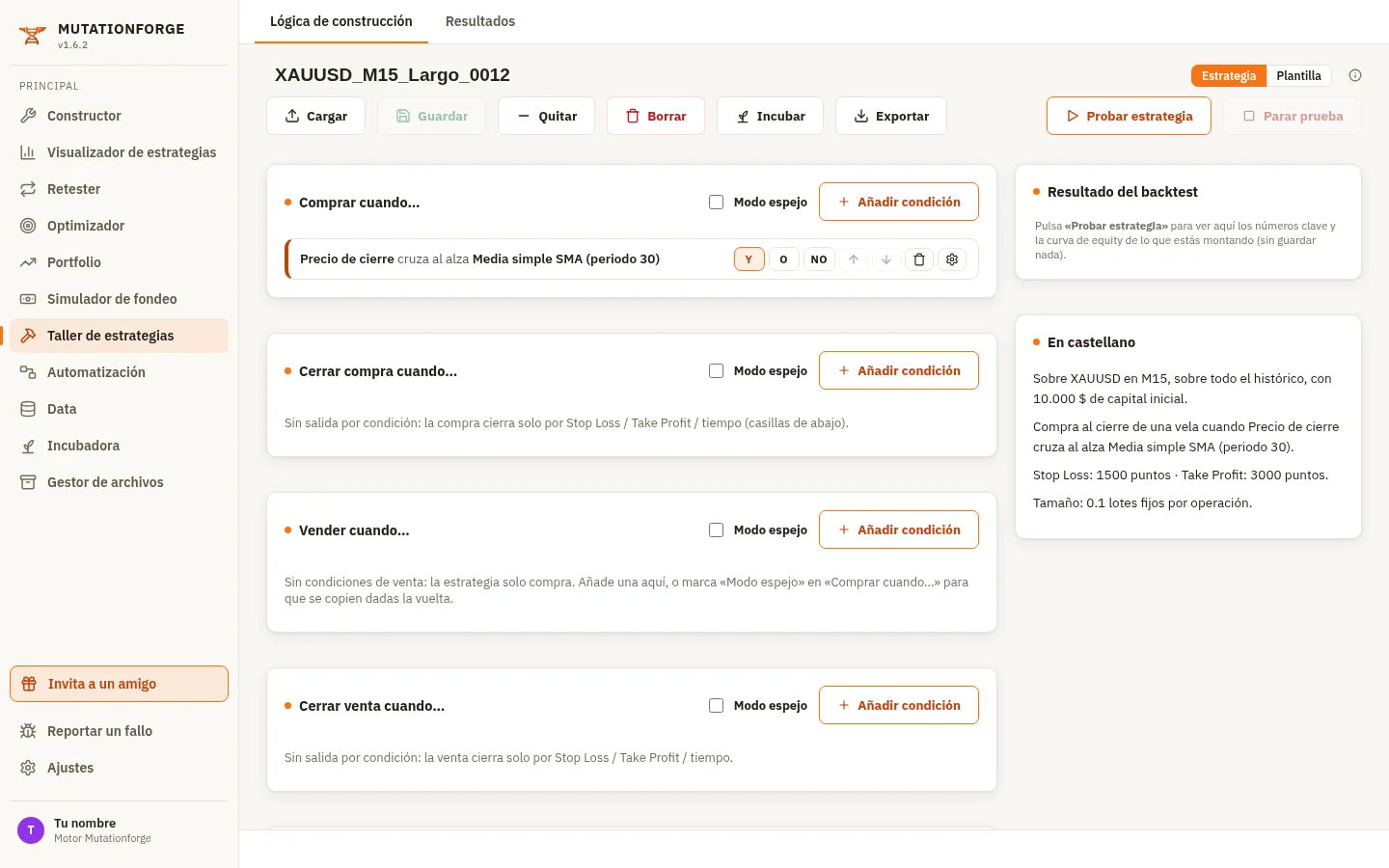Click the Comprar cuando... heading
Screen dimensions: 1389x868
click(359, 203)
